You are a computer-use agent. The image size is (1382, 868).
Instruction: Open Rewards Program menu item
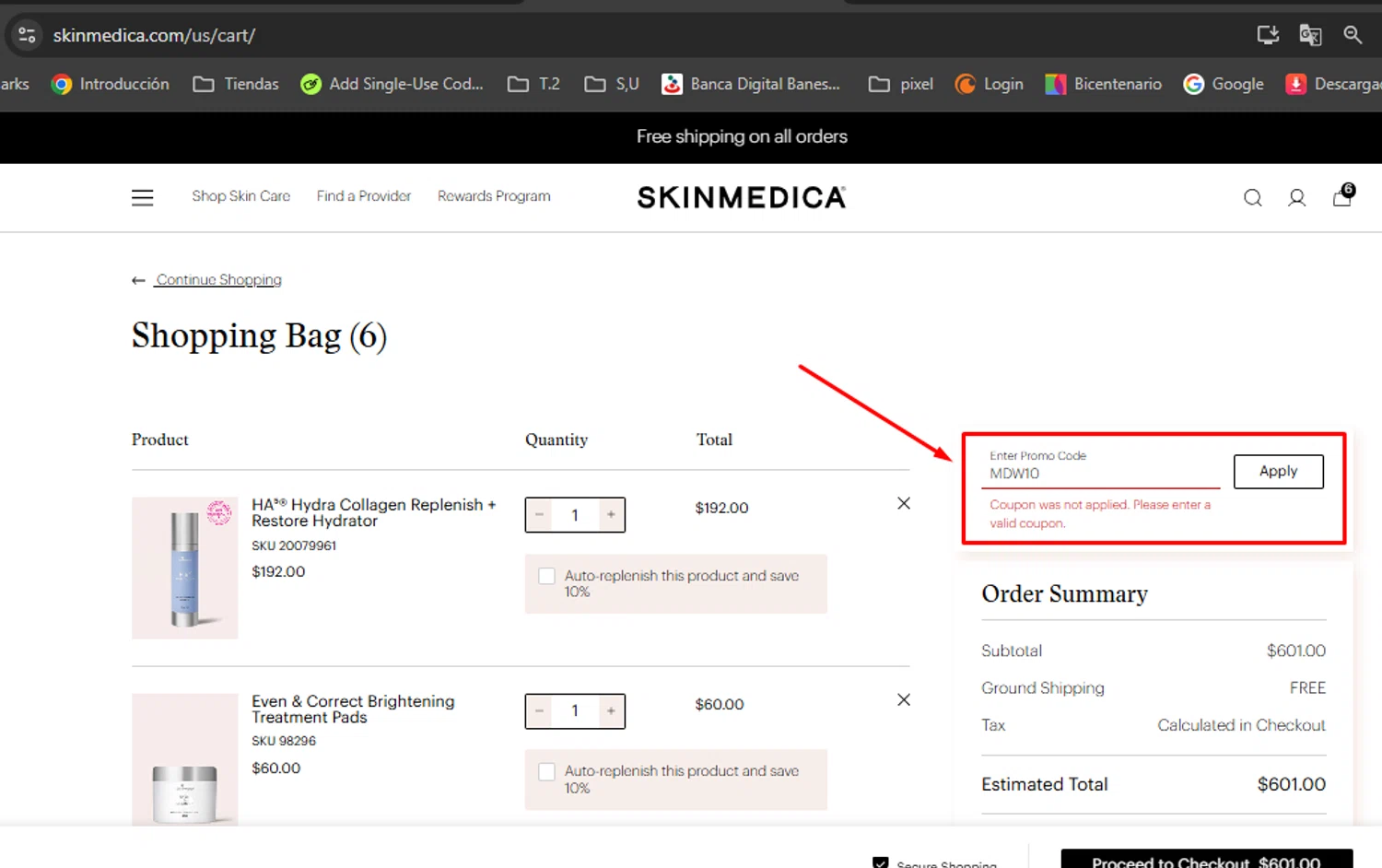[494, 196]
